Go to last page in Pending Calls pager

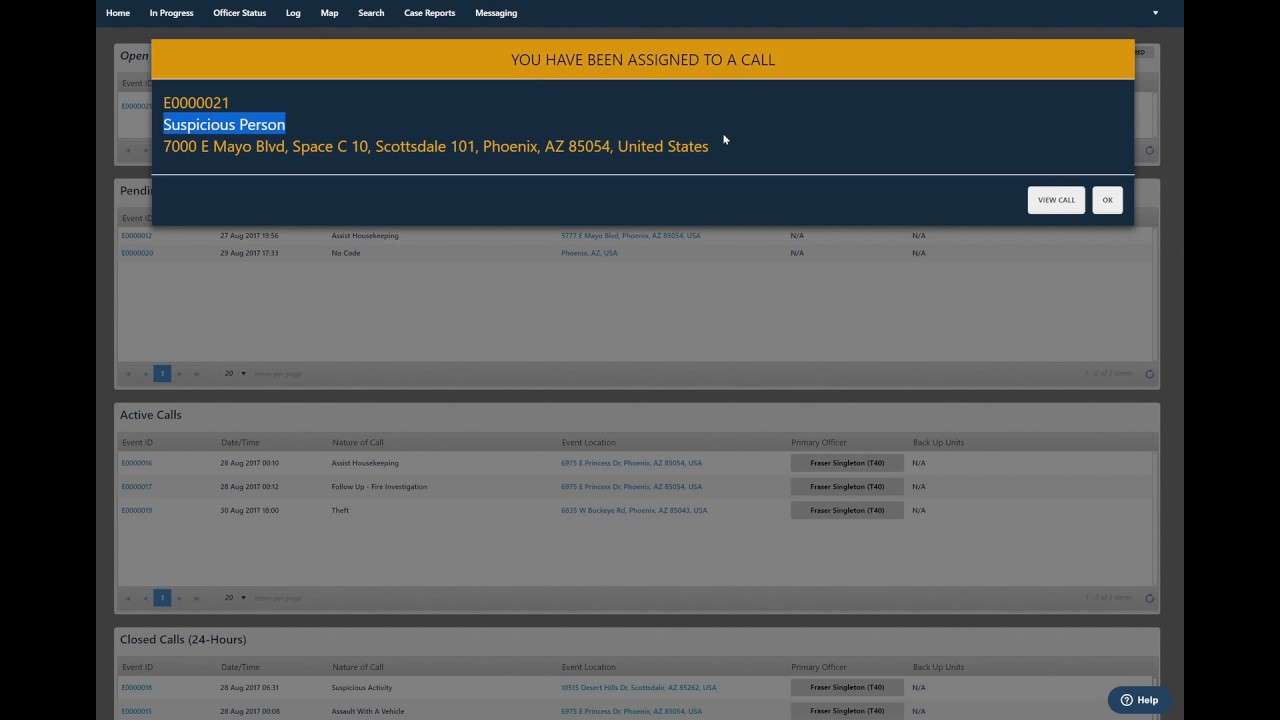click(x=196, y=374)
